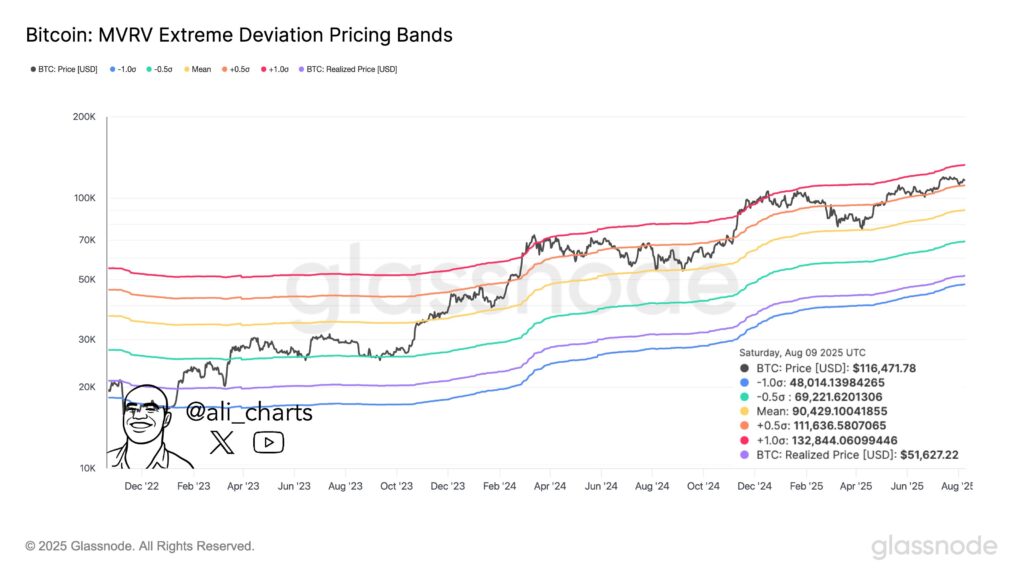The image size is (1024, 576).
Task: Click the 'Apr '24' x-axis label
Action: [550, 486]
